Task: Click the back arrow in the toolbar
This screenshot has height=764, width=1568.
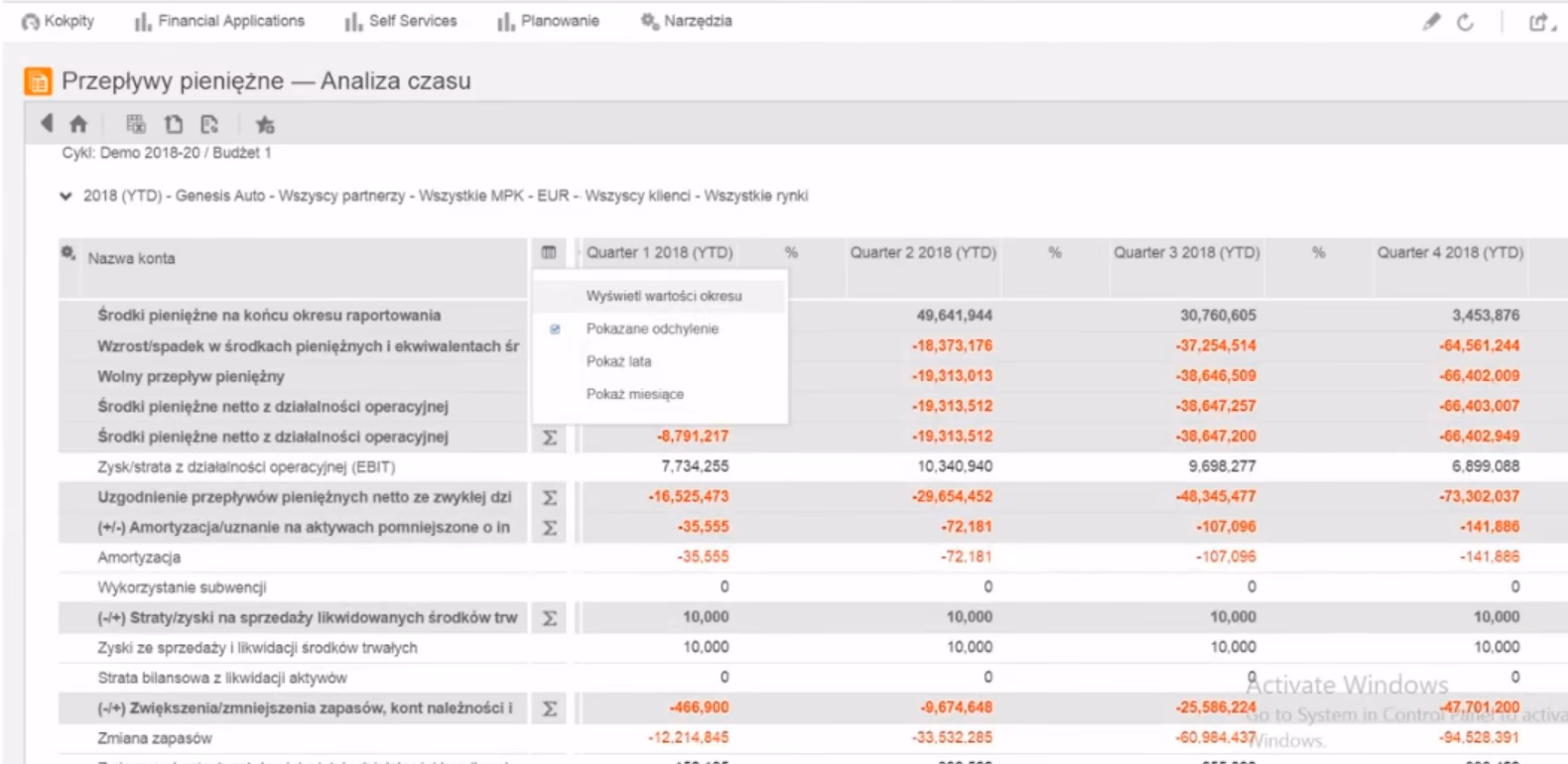Action: click(x=46, y=123)
